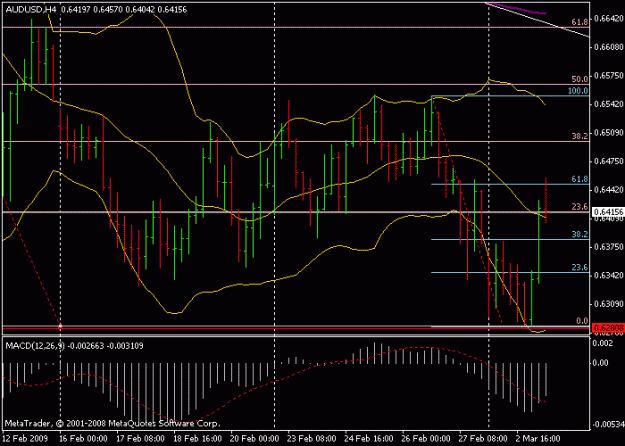Image resolution: width=625 pixels, height=446 pixels.
Task: Click the pink 23.6 Fibonacci level label
Action: (x=580, y=206)
